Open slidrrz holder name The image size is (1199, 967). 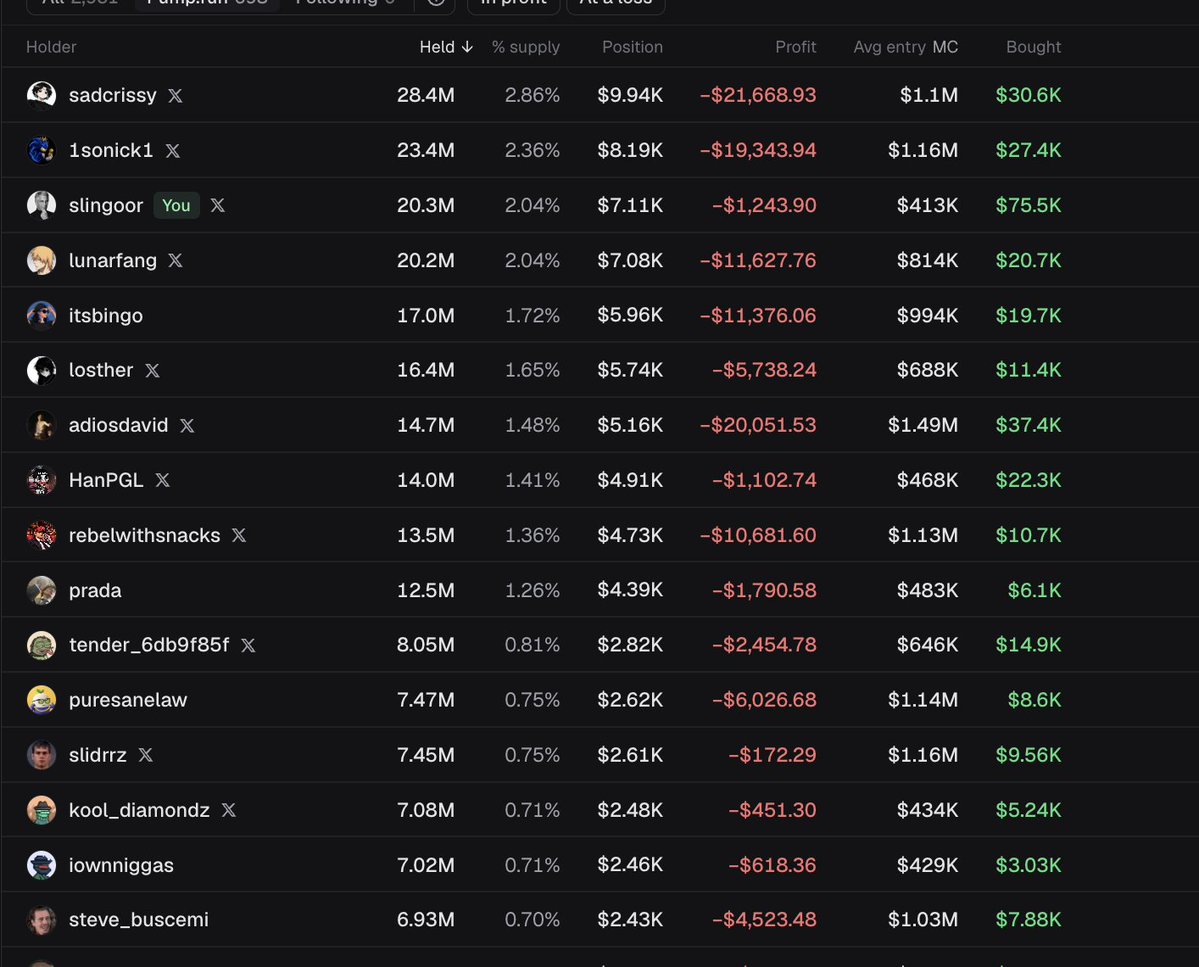coord(98,755)
